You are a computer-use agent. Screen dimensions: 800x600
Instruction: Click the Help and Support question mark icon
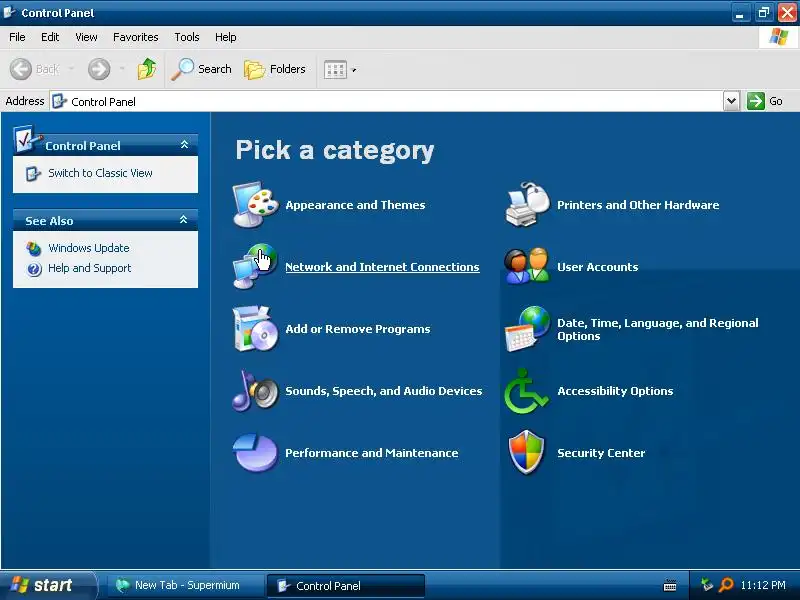click(34, 269)
